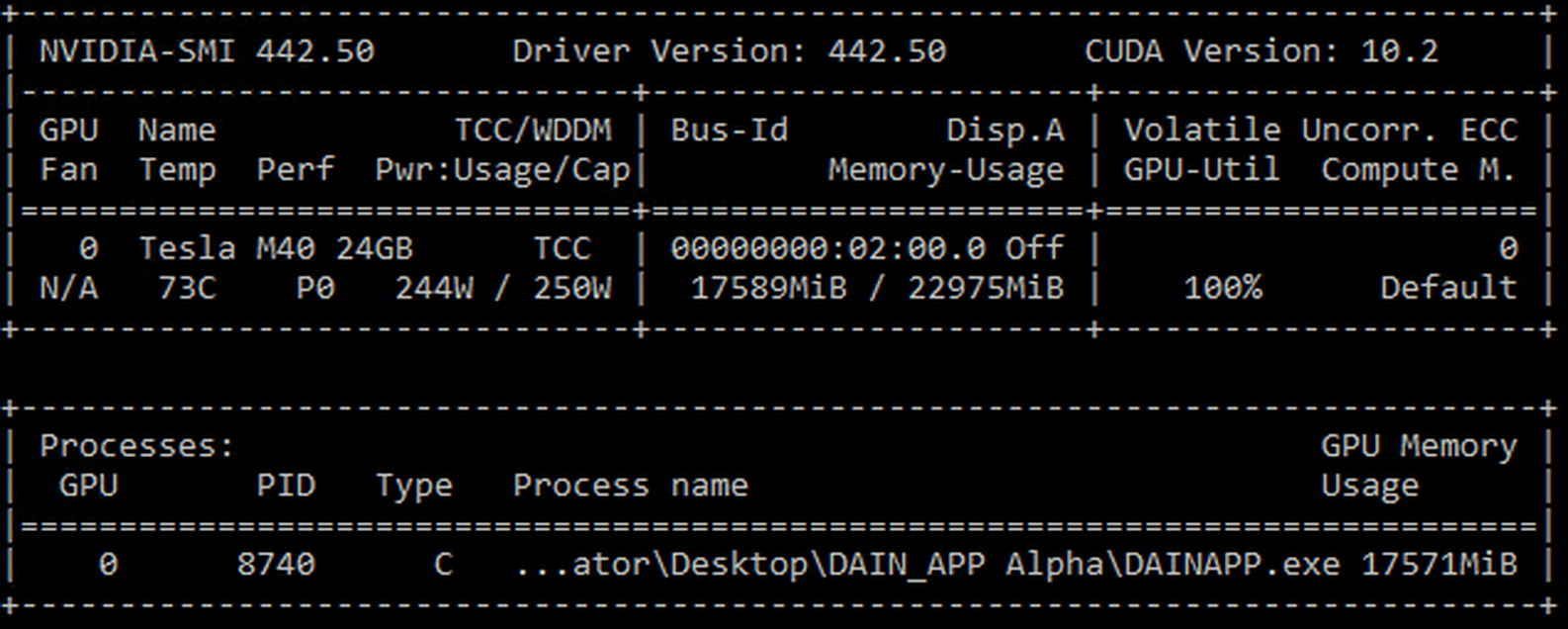
Task: Click the Default compute mode value
Action: click(1448, 288)
